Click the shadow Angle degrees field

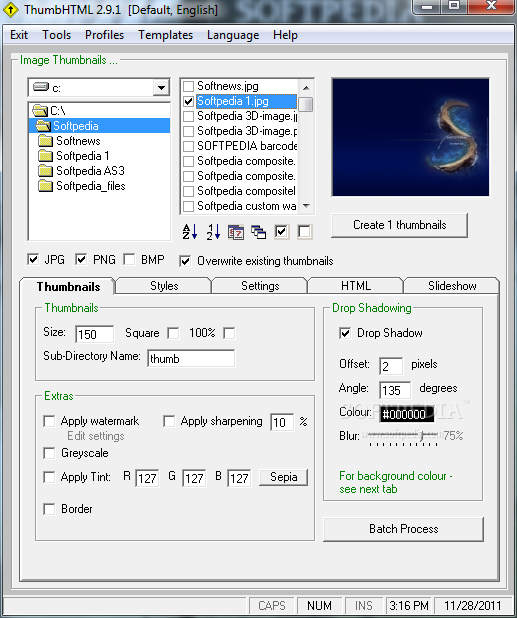tap(395, 390)
